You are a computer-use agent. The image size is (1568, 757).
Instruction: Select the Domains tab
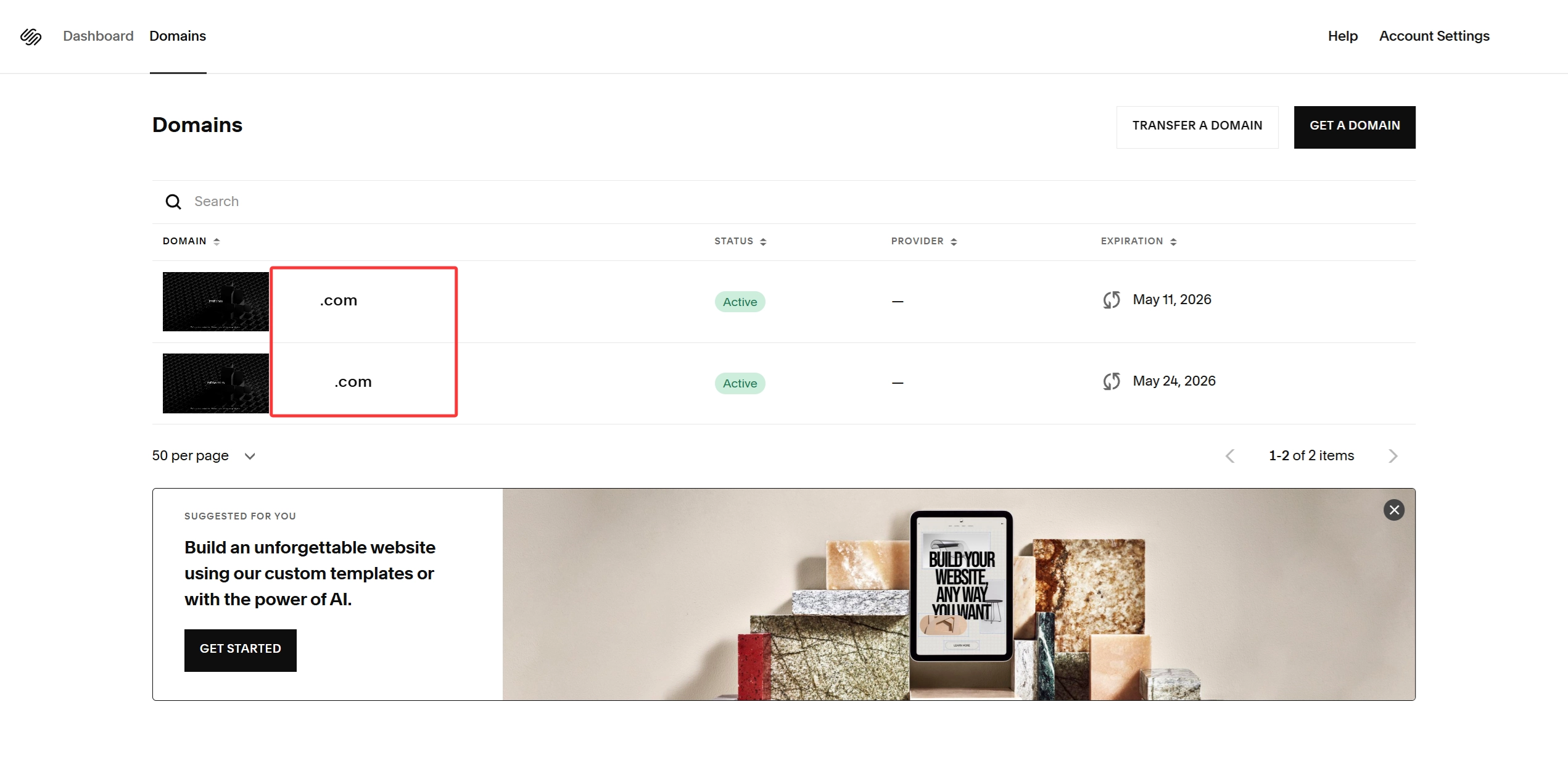(x=178, y=36)
